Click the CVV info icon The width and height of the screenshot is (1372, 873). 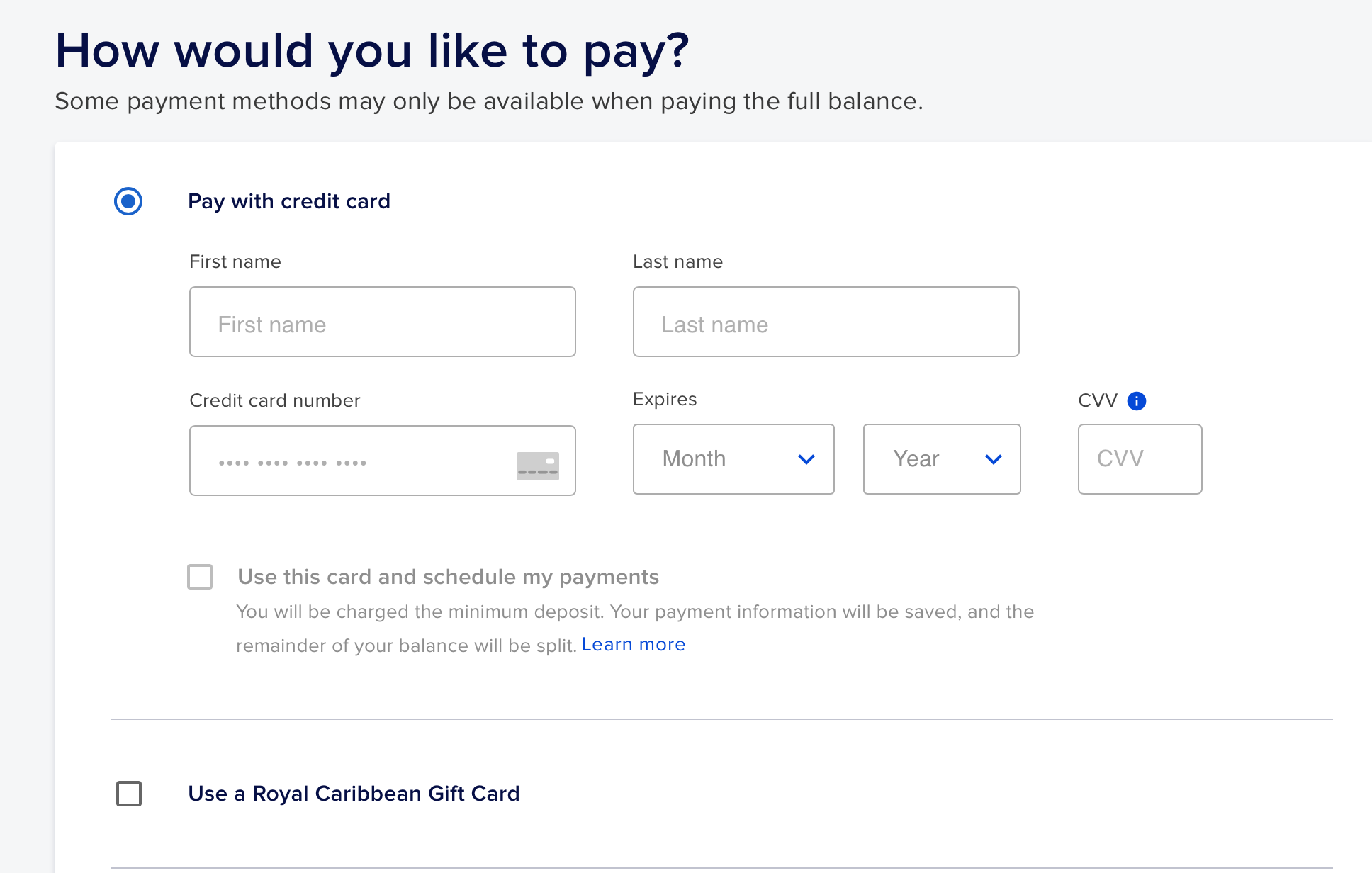(x=1136, y=401)
